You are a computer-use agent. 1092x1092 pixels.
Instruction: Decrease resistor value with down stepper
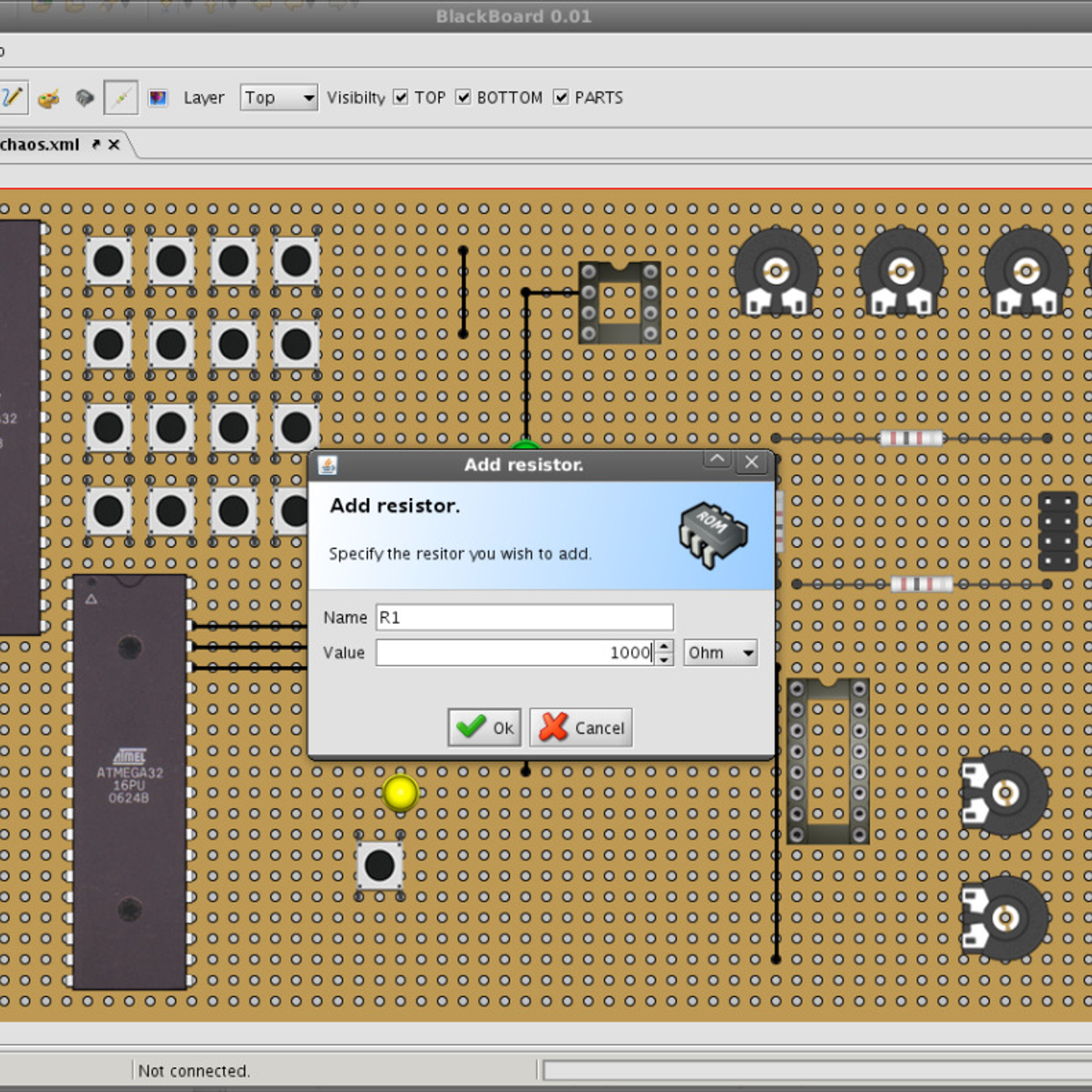pos(664,659)
